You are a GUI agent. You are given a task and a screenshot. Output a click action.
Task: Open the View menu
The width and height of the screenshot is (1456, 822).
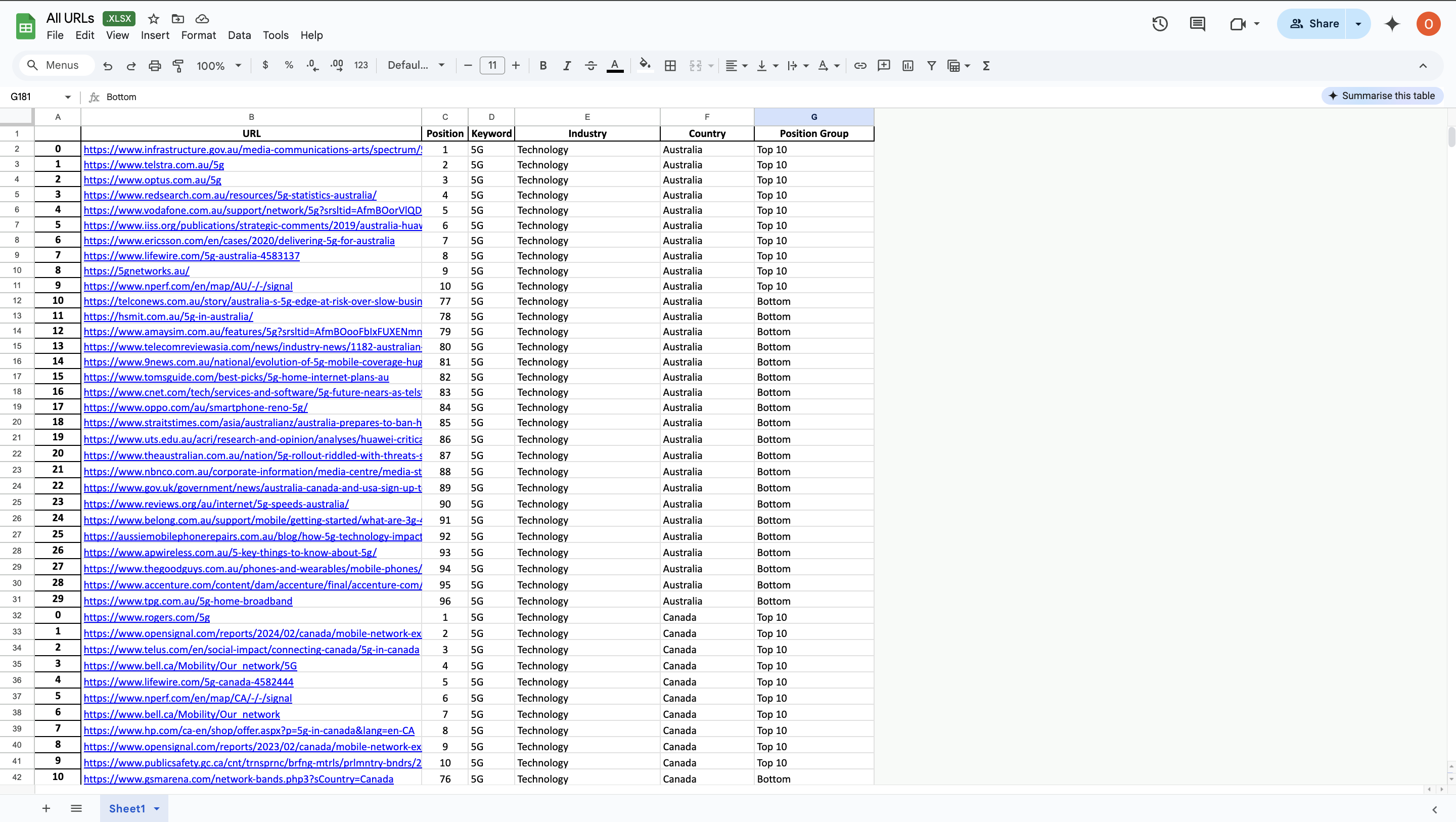point(118,35)
